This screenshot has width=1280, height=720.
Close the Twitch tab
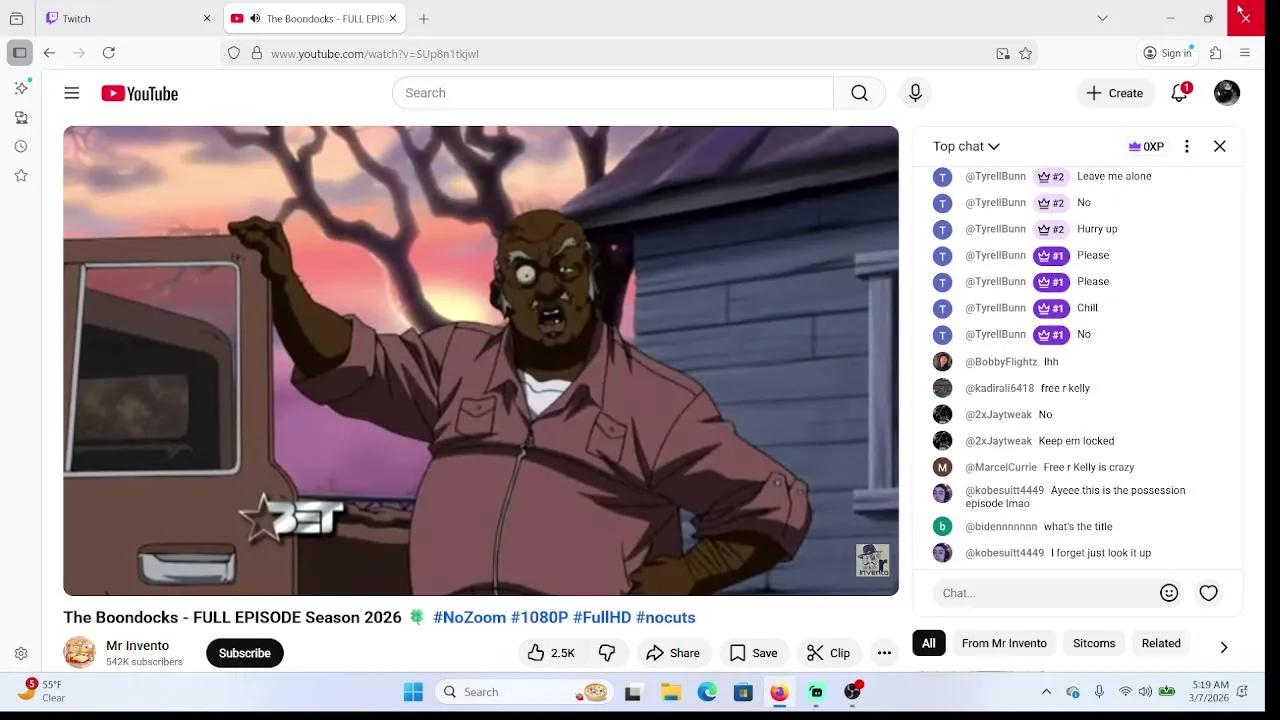[207, 18]
